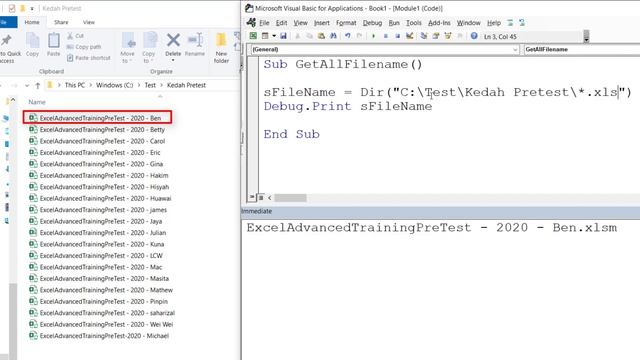Click the Immediate window title bar
The image size is (640, 360).
440,211
